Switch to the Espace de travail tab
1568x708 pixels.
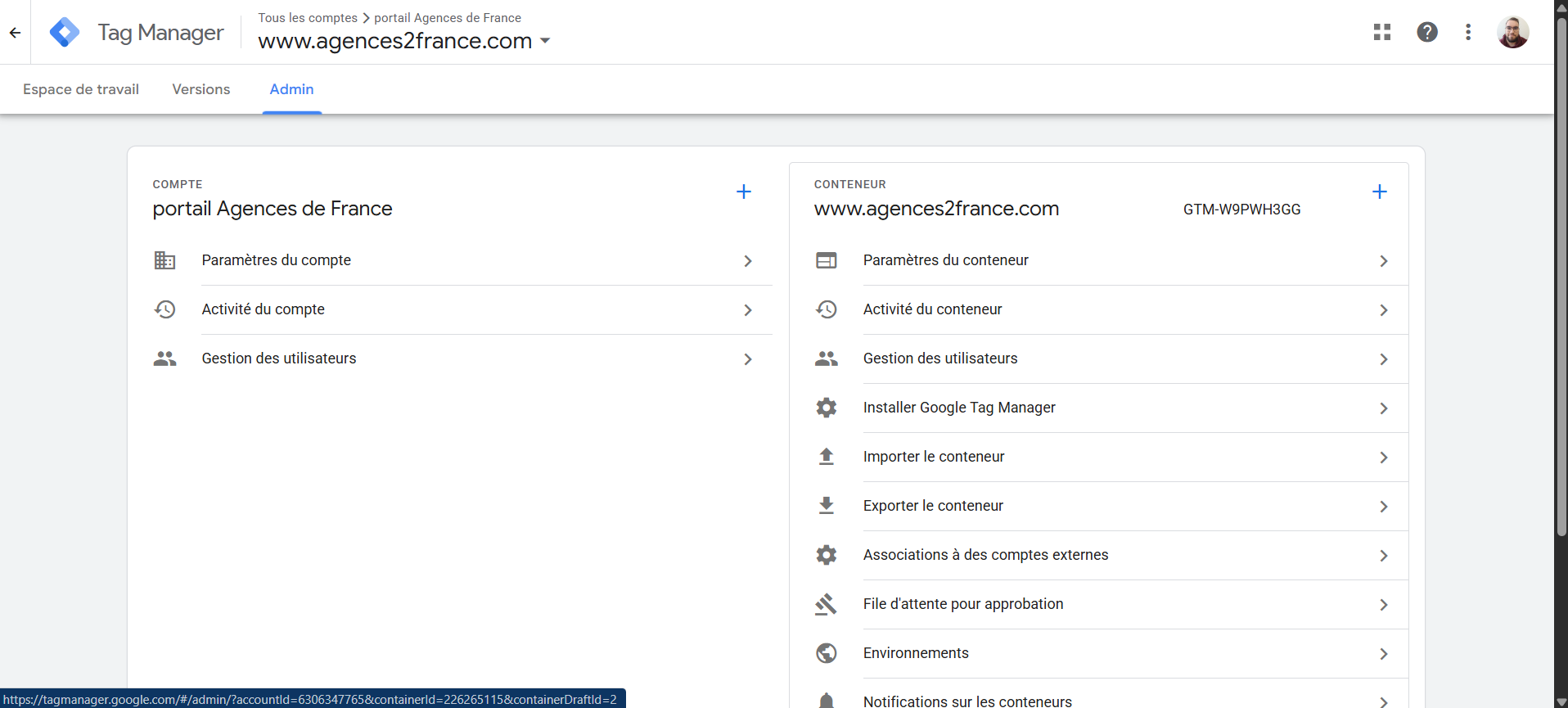pyautogui.click(x=81, y=89)
